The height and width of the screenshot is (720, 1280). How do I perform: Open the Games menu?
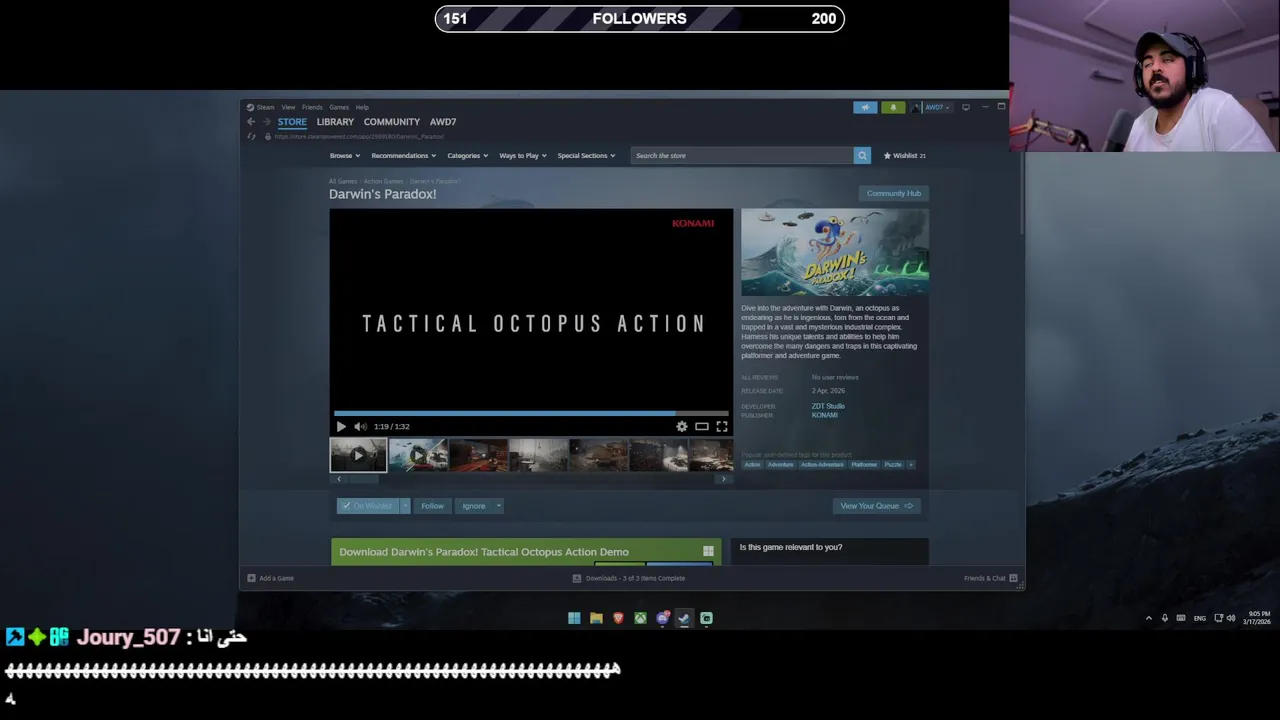[339, 107]
